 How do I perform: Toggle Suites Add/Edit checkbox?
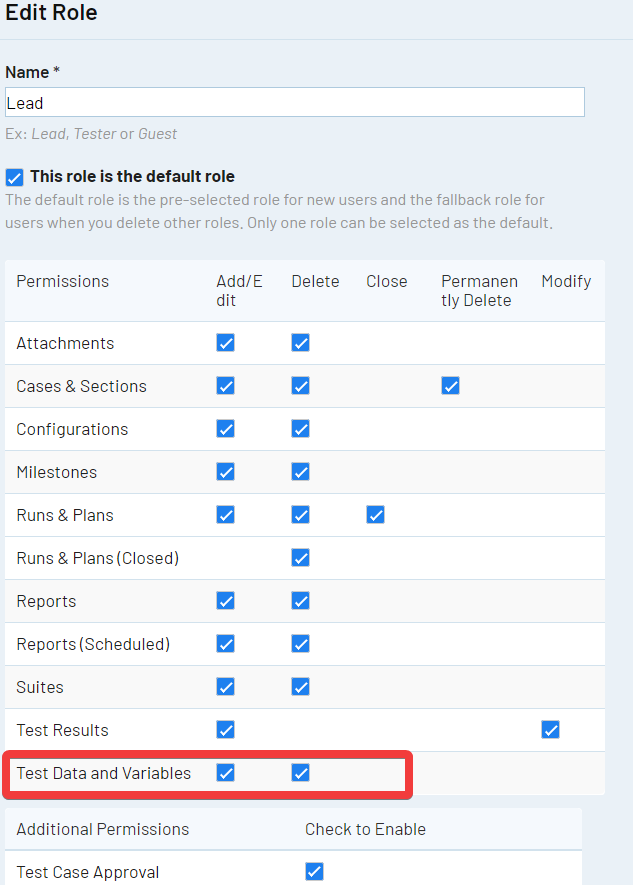click(226, 687)
